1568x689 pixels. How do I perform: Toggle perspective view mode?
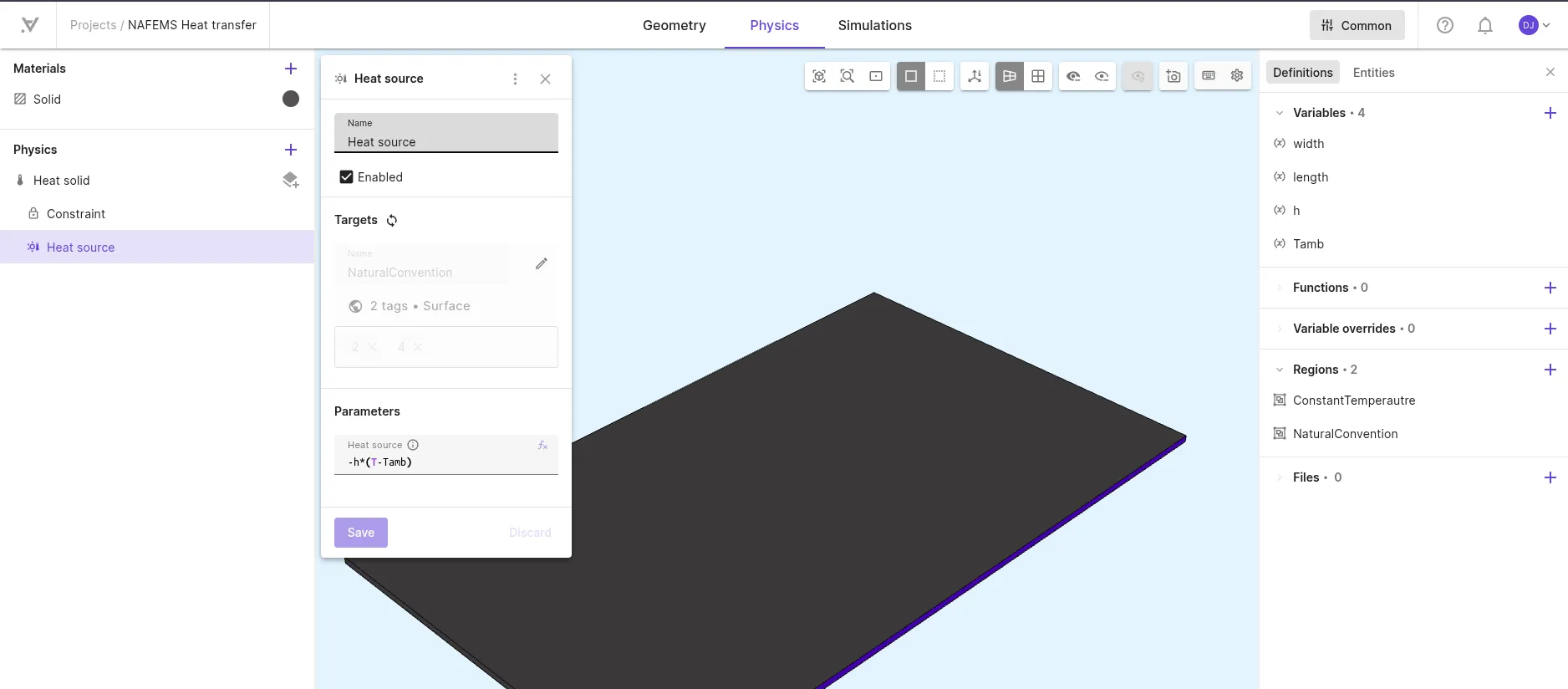point(1010,76)
